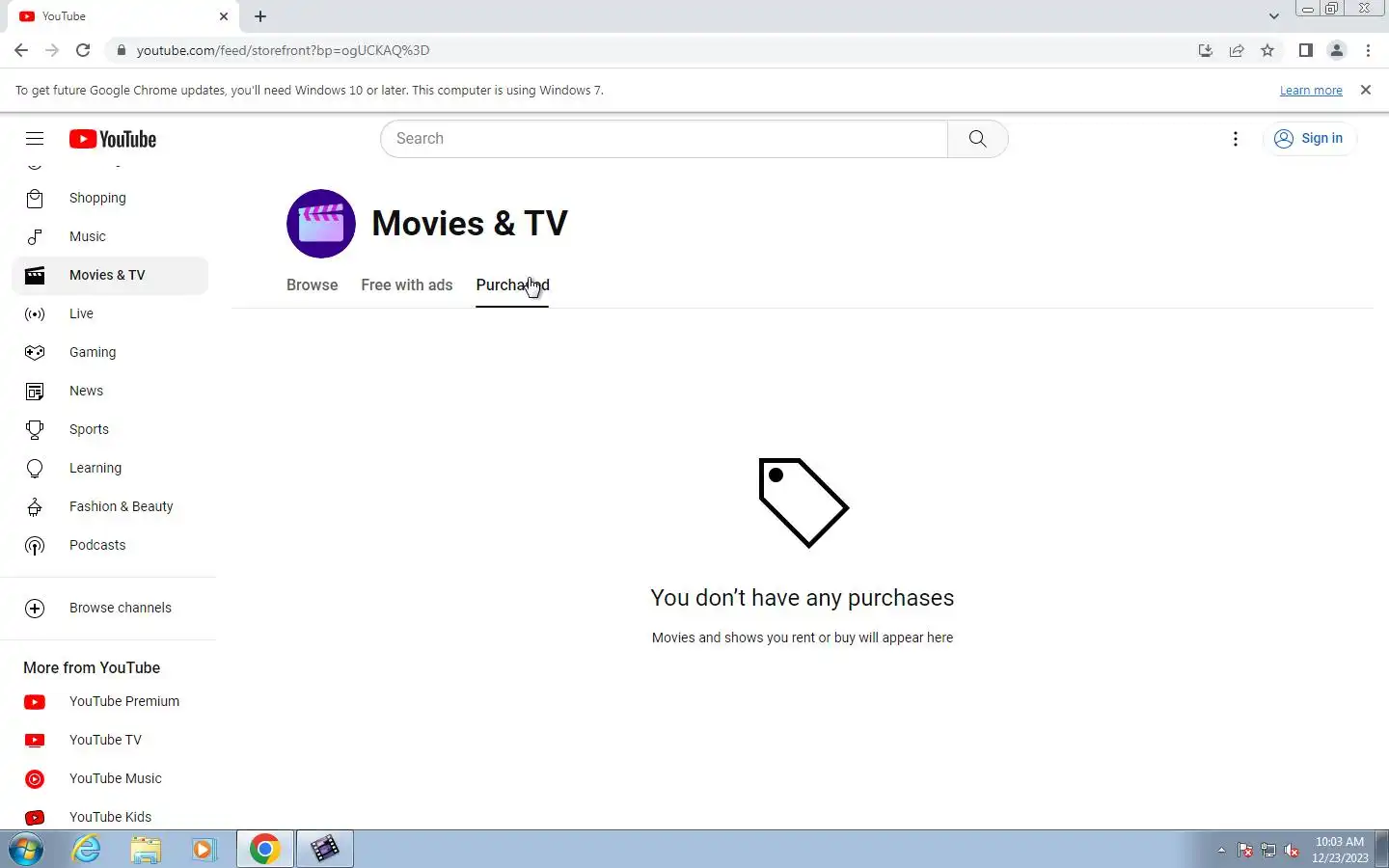Click the Browse channels plus icon
1389x868 pixels.
pos(35,609)
